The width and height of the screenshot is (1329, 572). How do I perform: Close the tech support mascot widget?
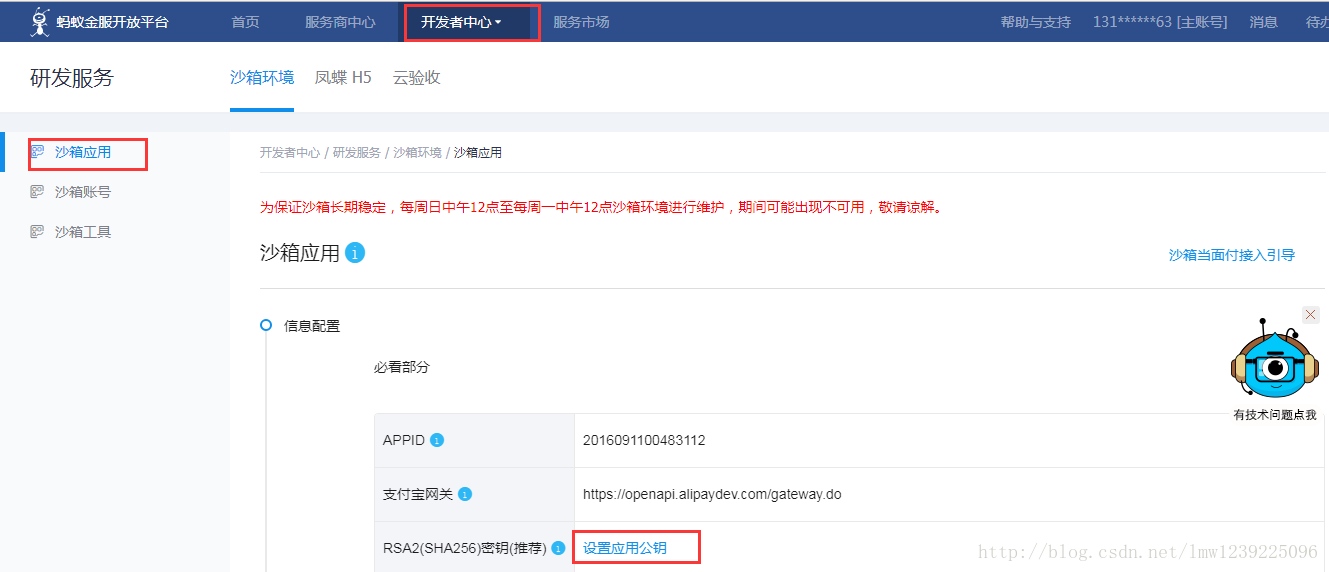coord(1311,314)
